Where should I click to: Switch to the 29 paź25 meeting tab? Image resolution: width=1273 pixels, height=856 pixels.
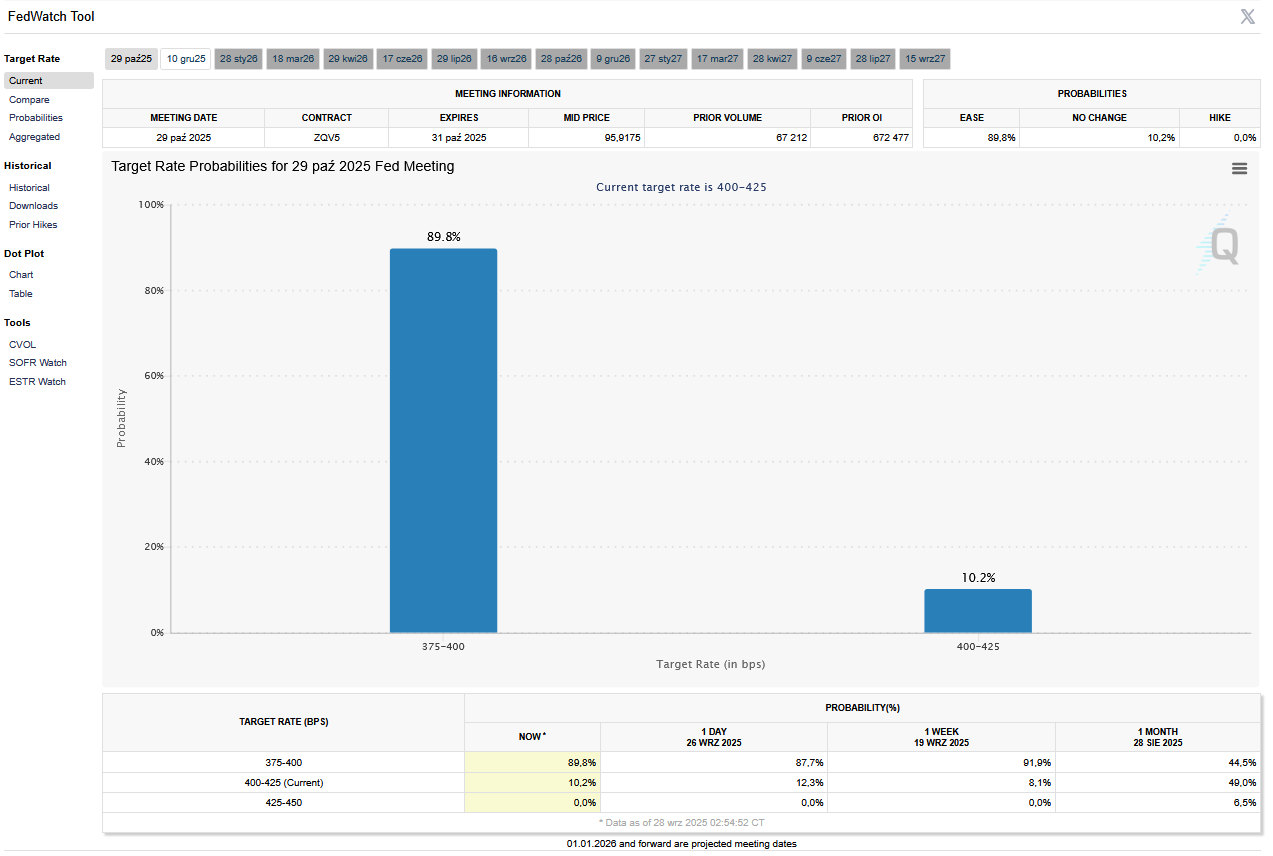pos(131,59)
